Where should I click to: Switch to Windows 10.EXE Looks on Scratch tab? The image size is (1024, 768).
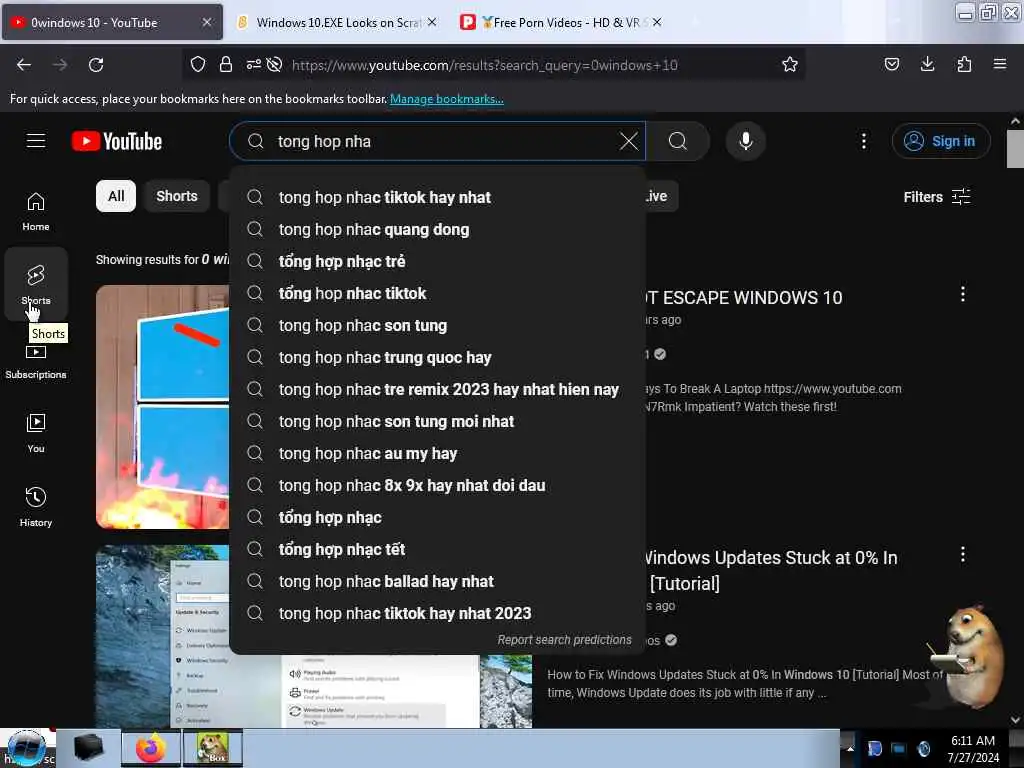338,22
